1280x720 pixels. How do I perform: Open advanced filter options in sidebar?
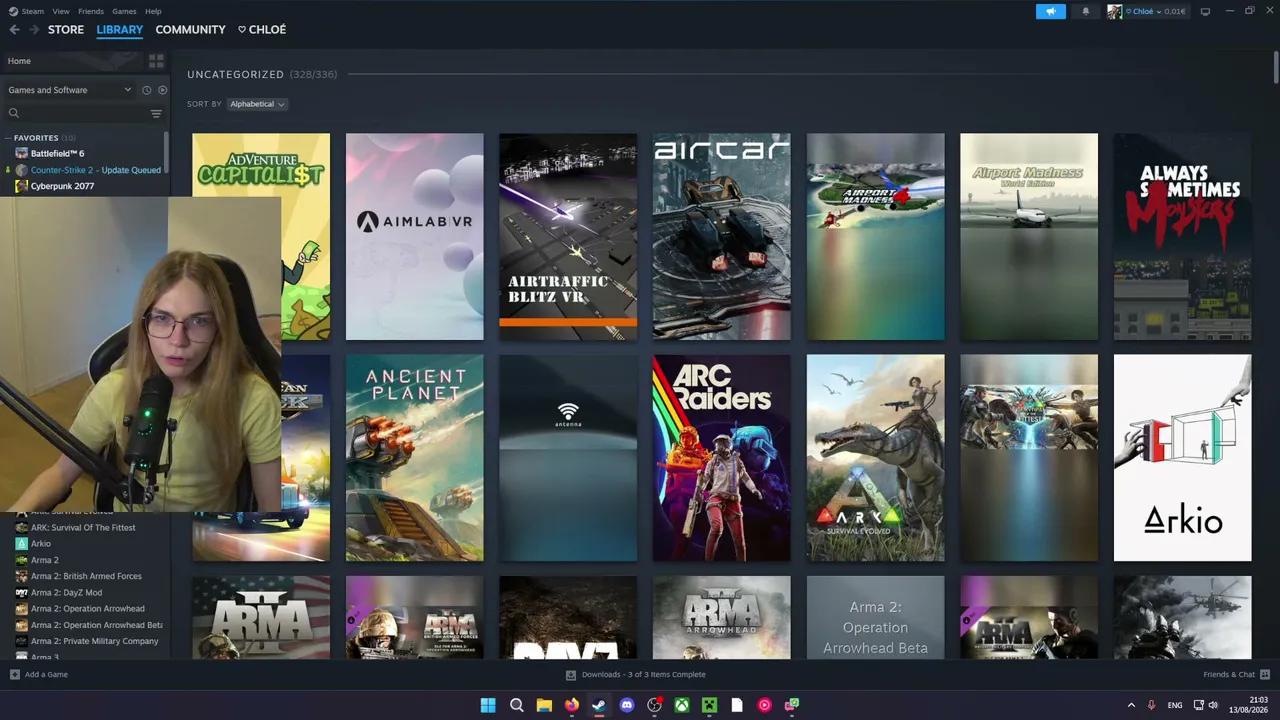(x=156, y=114)
